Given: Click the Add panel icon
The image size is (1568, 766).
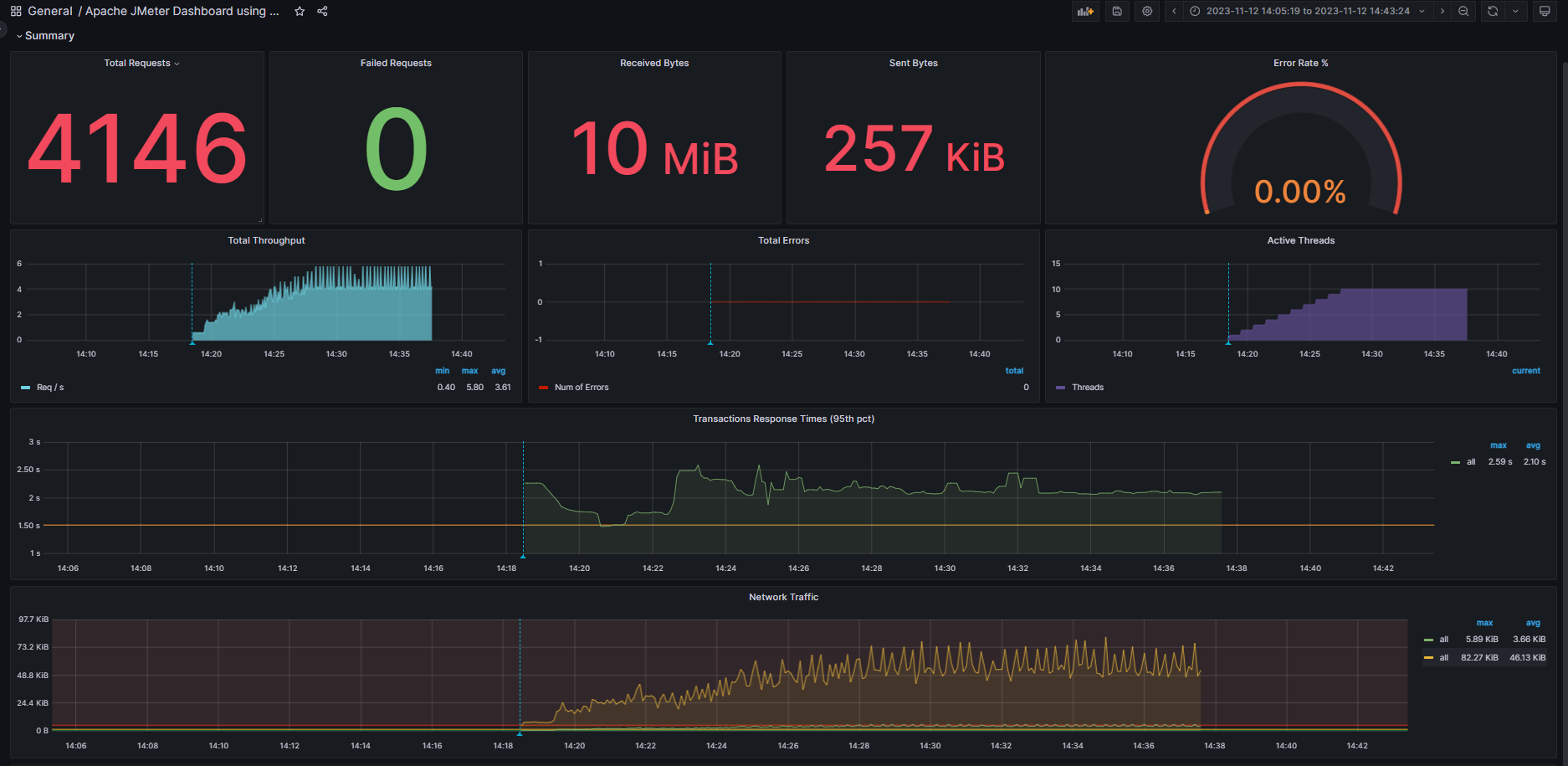Looking at the screenshot, I should (x=1085, y=11).
